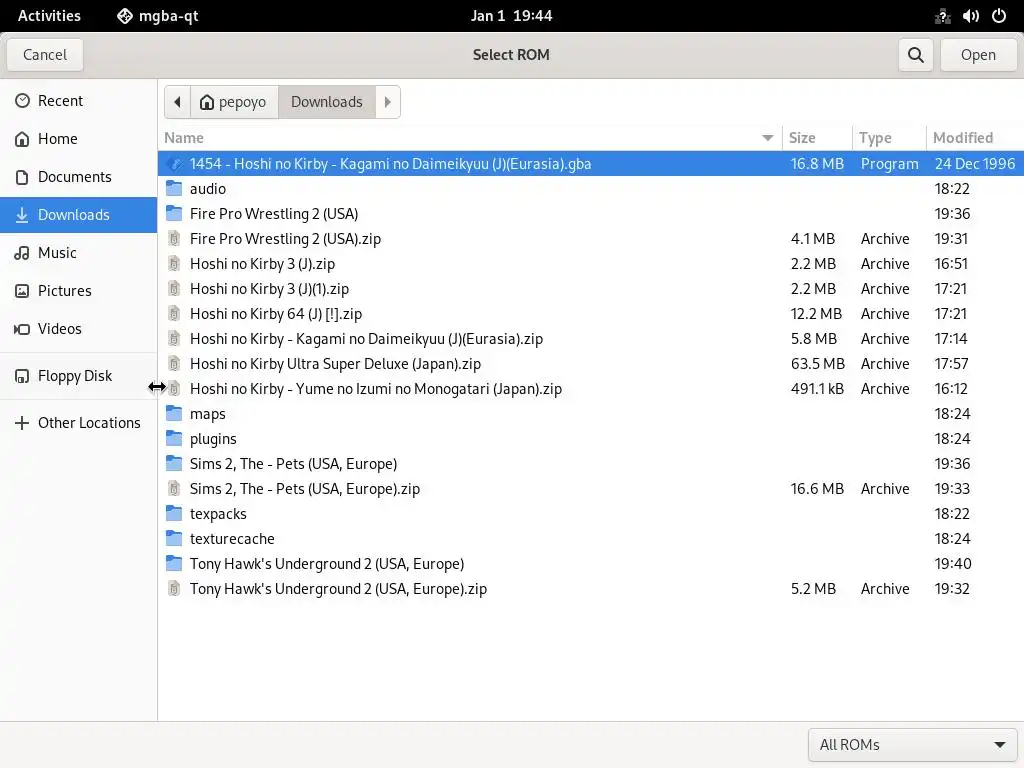Click the 491.1 kB size cell
The height and width of the screenshot is (768, 1024).
tap(817, 389)
